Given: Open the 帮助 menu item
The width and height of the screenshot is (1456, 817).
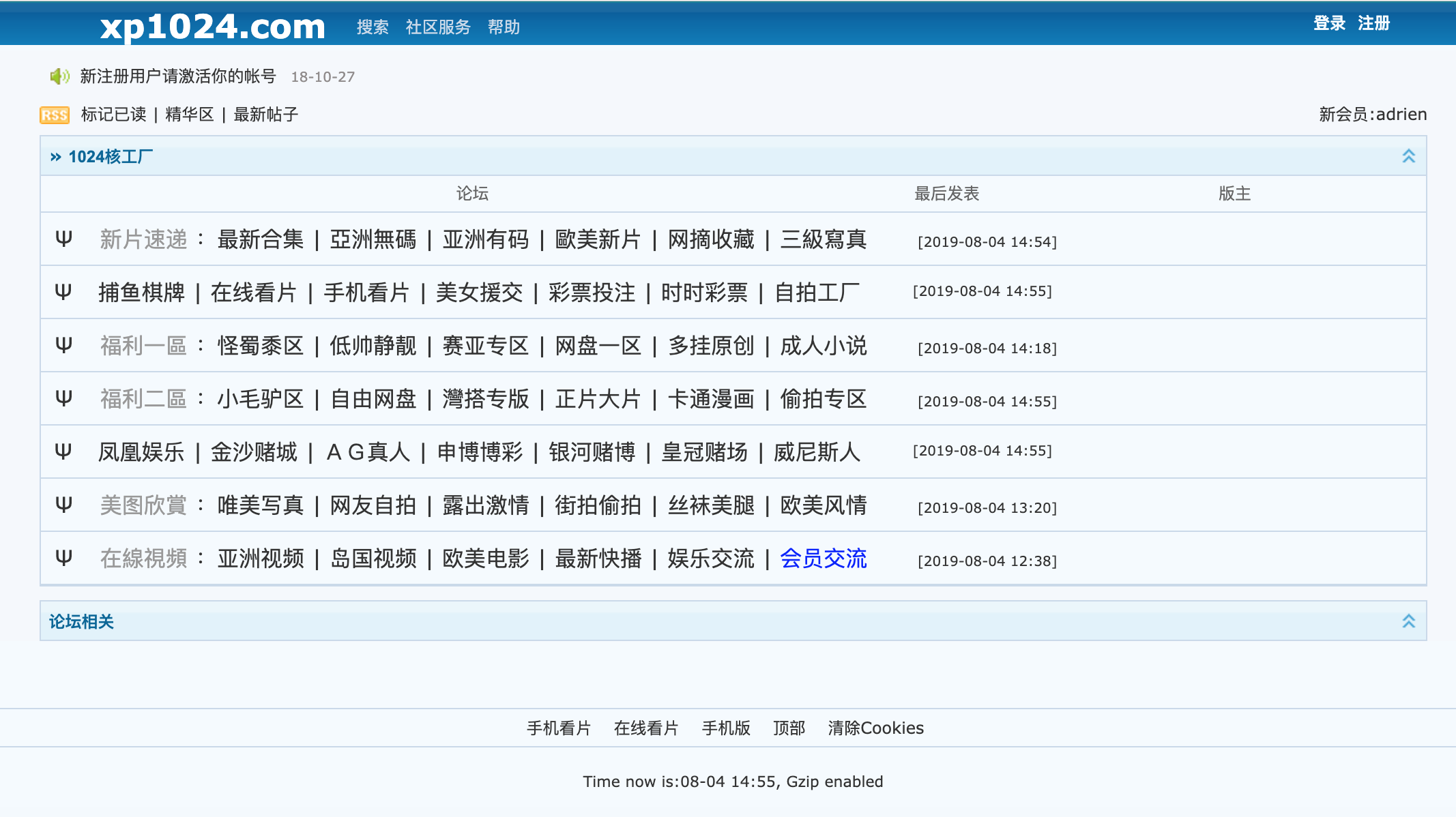Looking at the screenshot, I should point(504,27).
